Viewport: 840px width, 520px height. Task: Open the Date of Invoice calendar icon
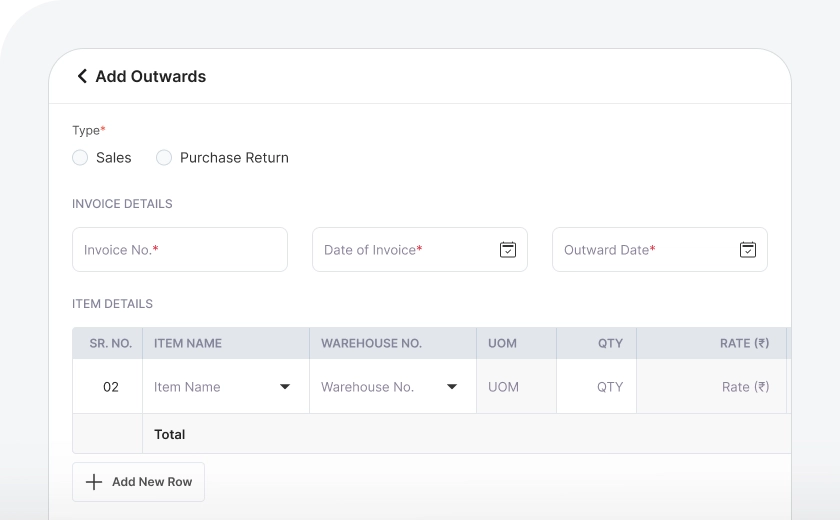(x=507, y=250)
